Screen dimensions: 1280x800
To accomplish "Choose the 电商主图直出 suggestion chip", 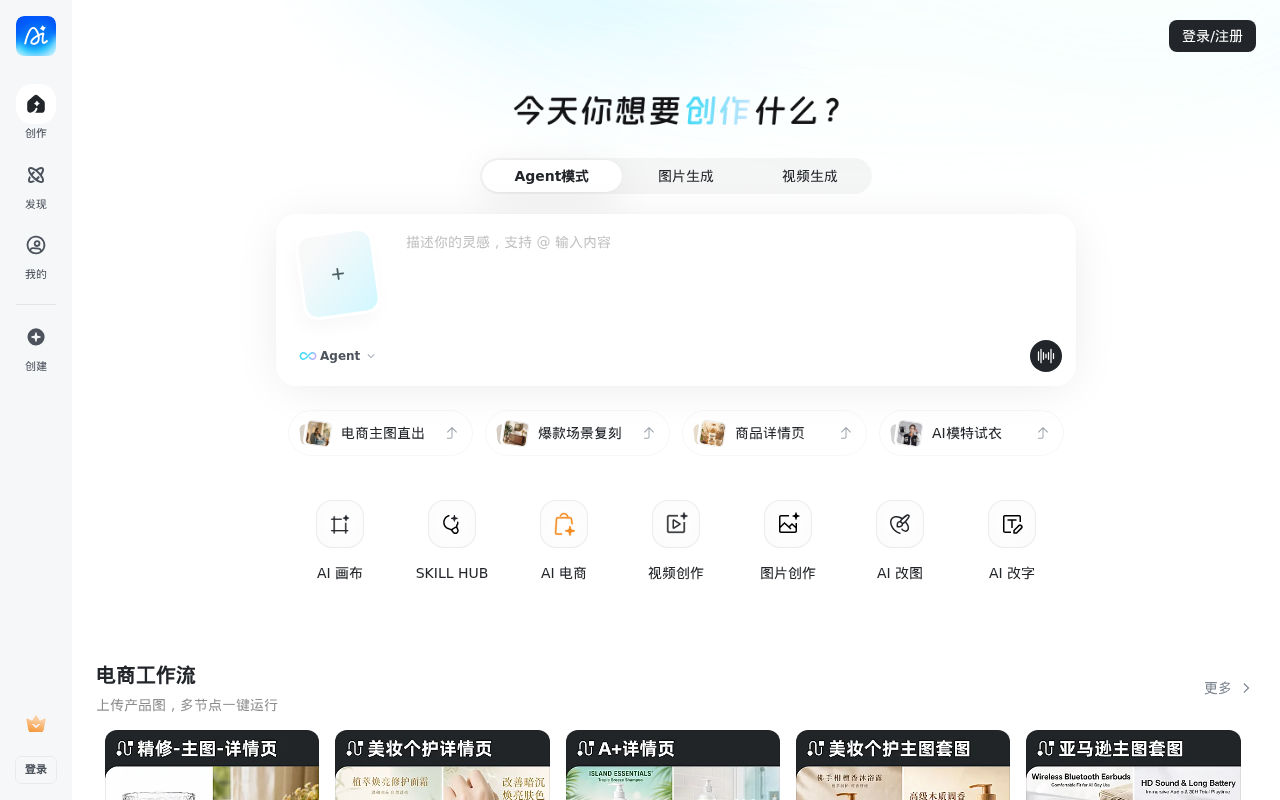I will [380, 433].
